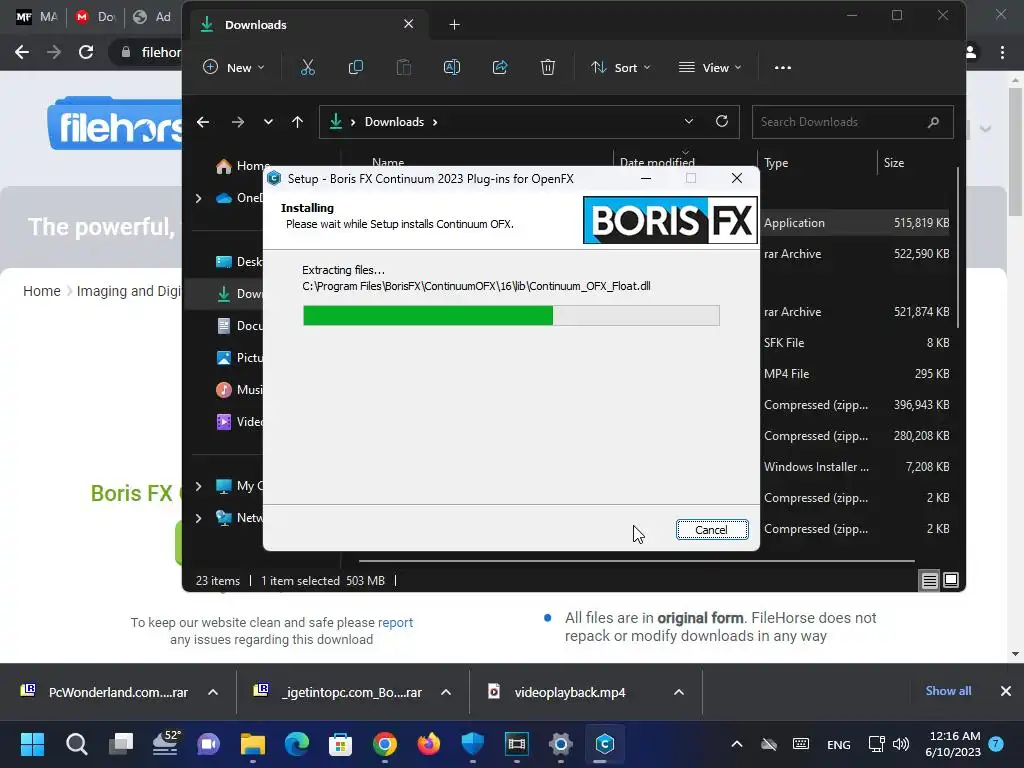Open Home in File Explorer sidebar
This screenshot has height=768, width=1024.
click(243, 166)
